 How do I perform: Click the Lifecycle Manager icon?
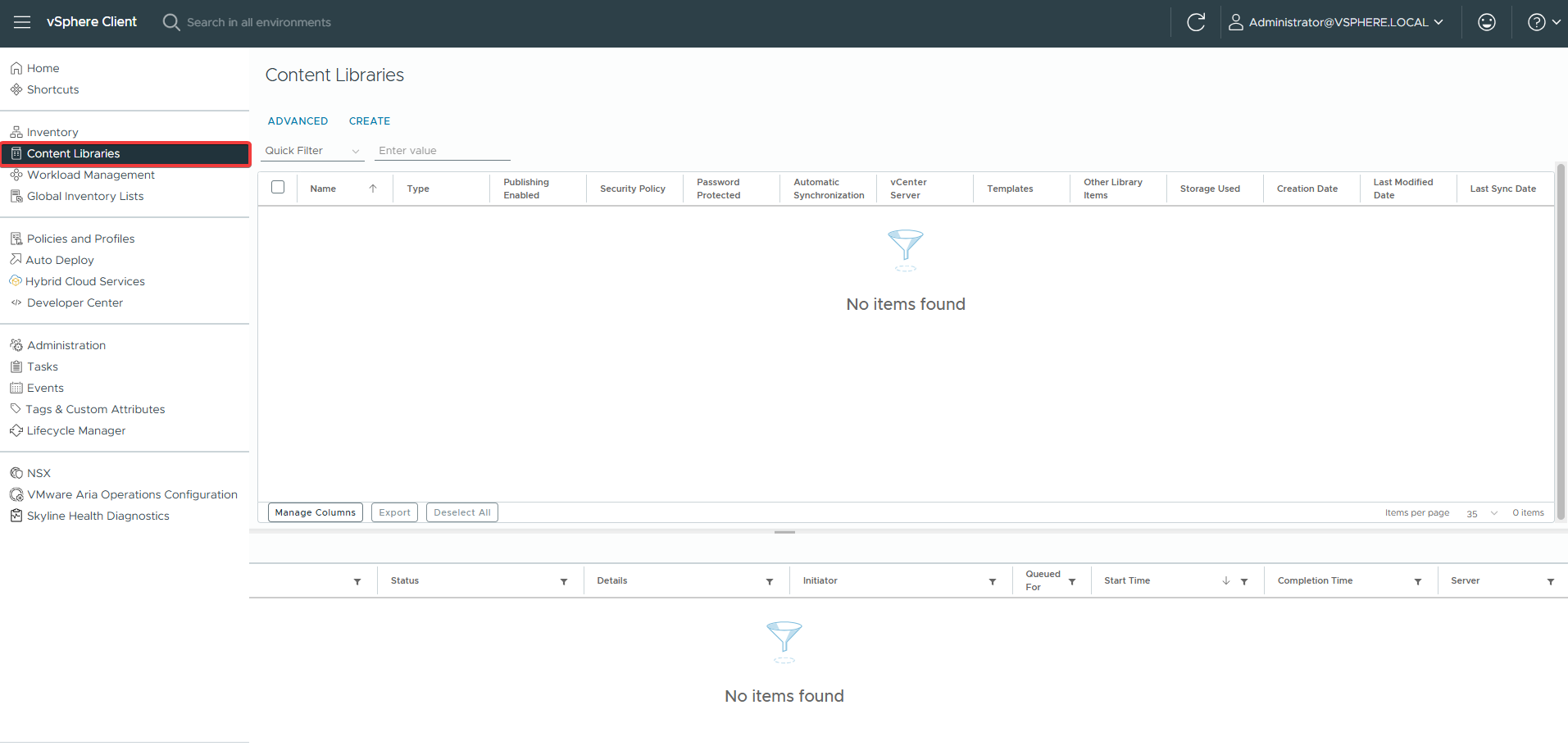16,430
